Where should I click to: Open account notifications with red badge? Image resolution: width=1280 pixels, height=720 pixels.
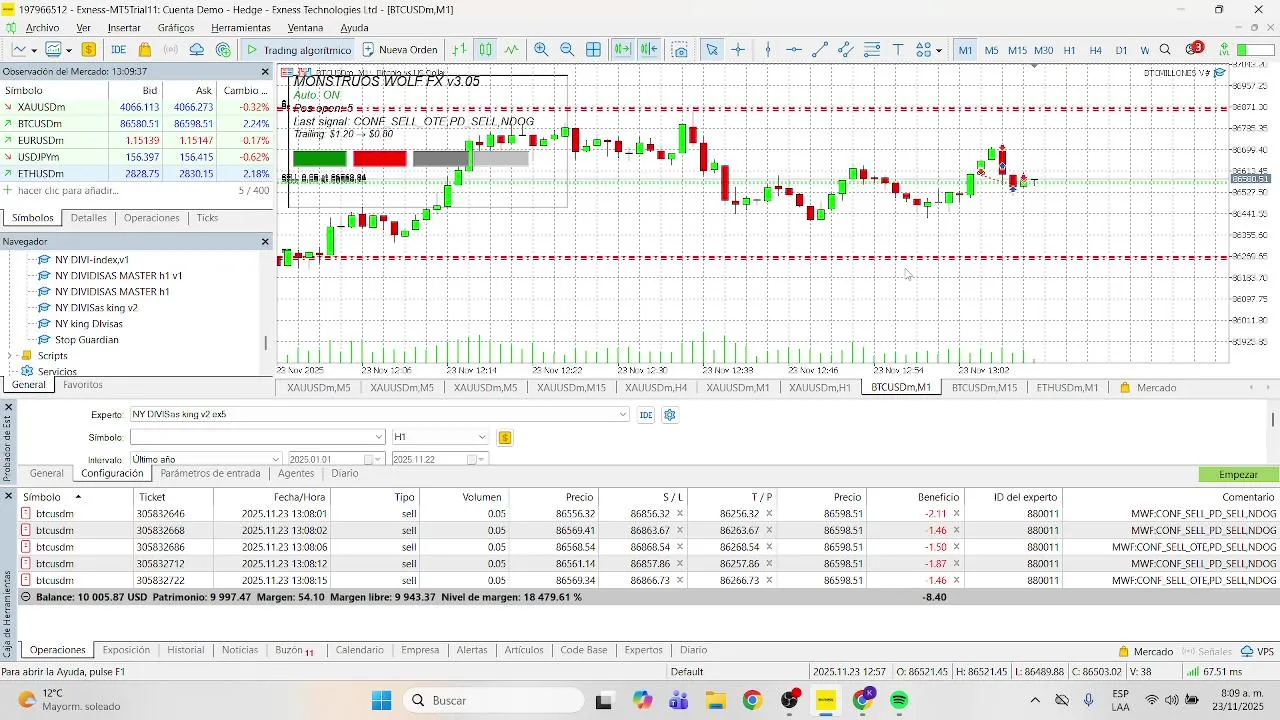[1194, 49]
